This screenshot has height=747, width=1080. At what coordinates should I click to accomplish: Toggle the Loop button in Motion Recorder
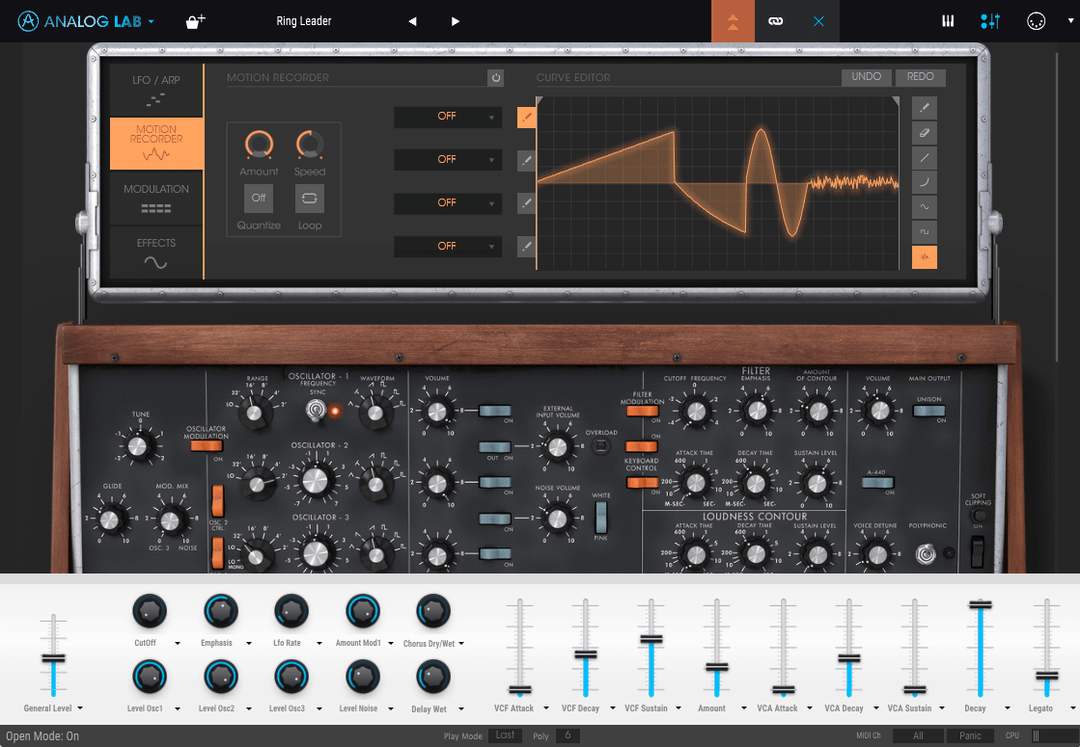(x=309, y=198)
